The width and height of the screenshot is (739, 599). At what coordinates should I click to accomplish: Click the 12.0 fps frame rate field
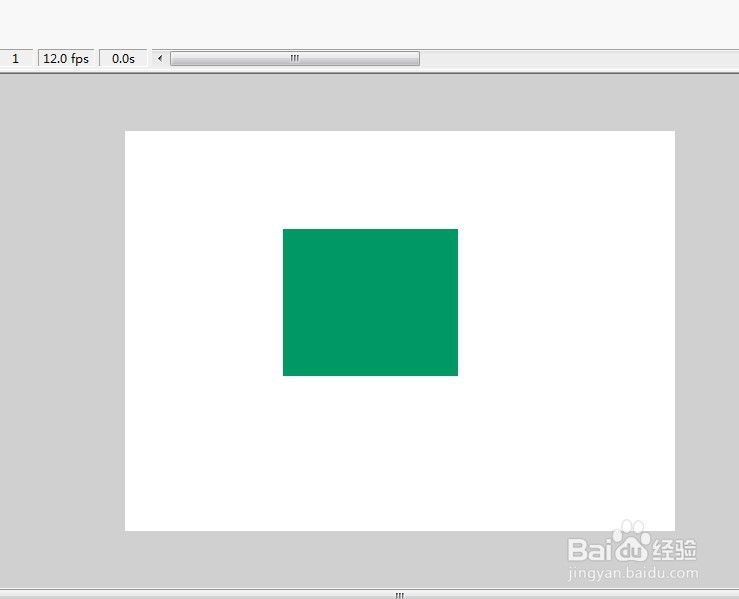(x=66, y=58)
